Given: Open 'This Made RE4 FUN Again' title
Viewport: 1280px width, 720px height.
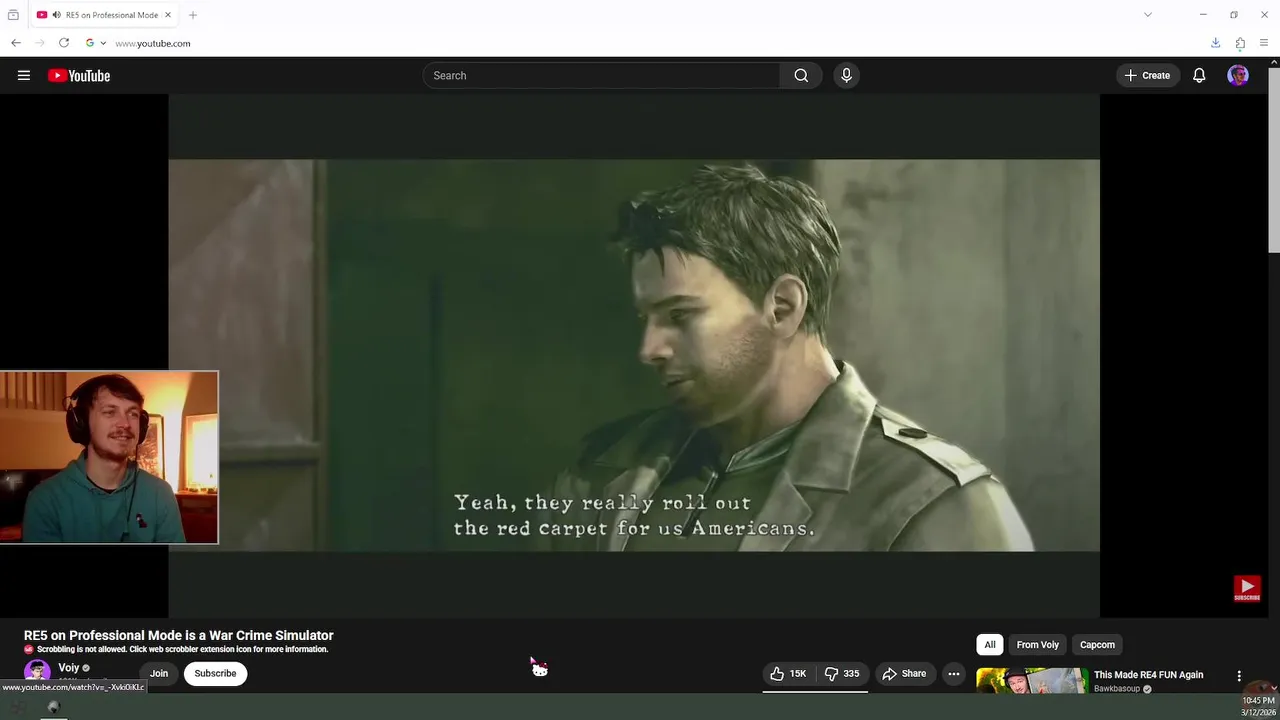Looking at the screenshot, I should [x=1148, y=674].
